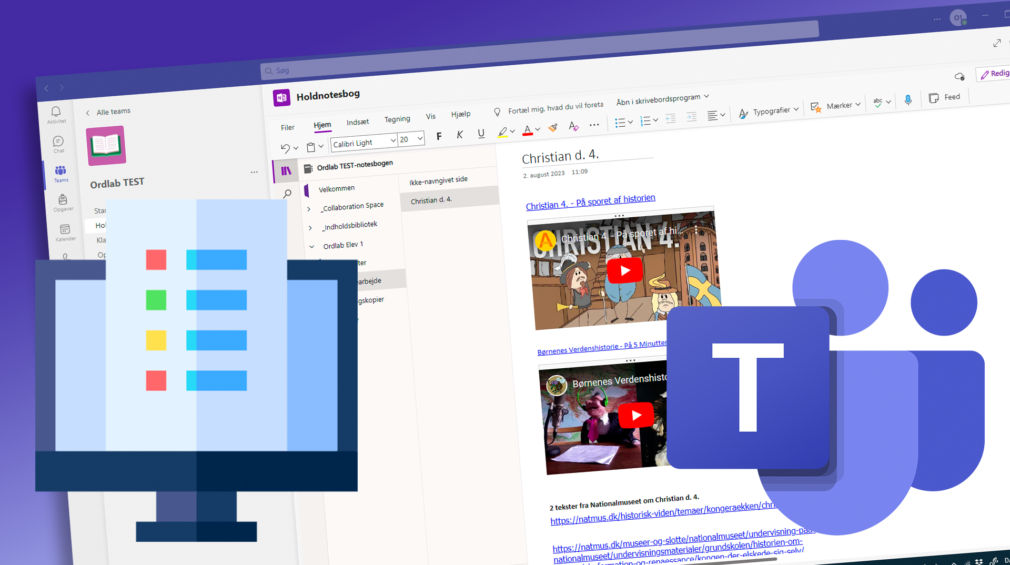Play the Børnenes Verdenshistorie YouTube video
The height and width of the screenshot is (565, 1010).
[x=636, y=416]
